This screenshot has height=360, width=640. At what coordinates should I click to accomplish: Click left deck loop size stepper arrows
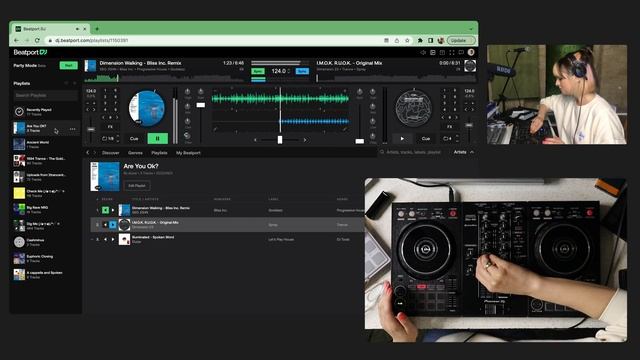pyautogui.click(x=118, y=139)
